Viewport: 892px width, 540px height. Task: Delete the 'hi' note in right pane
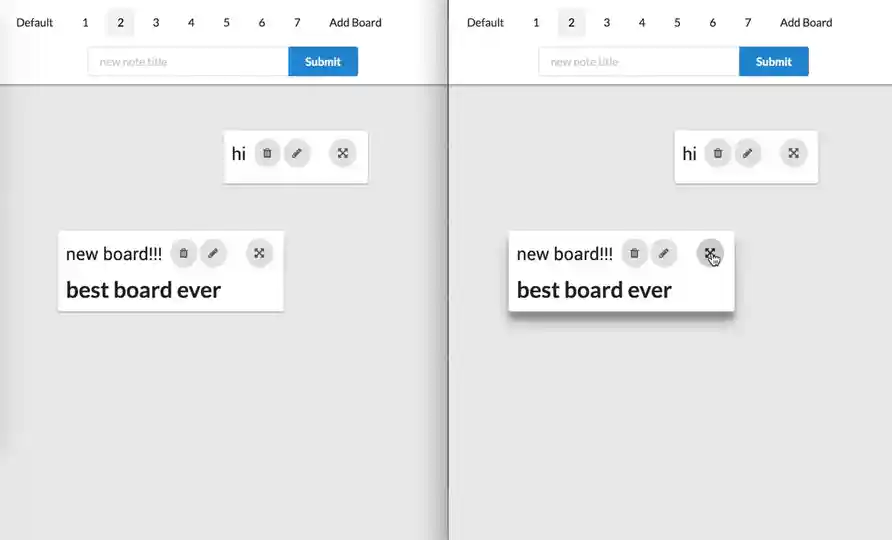(x=718, y=153)
